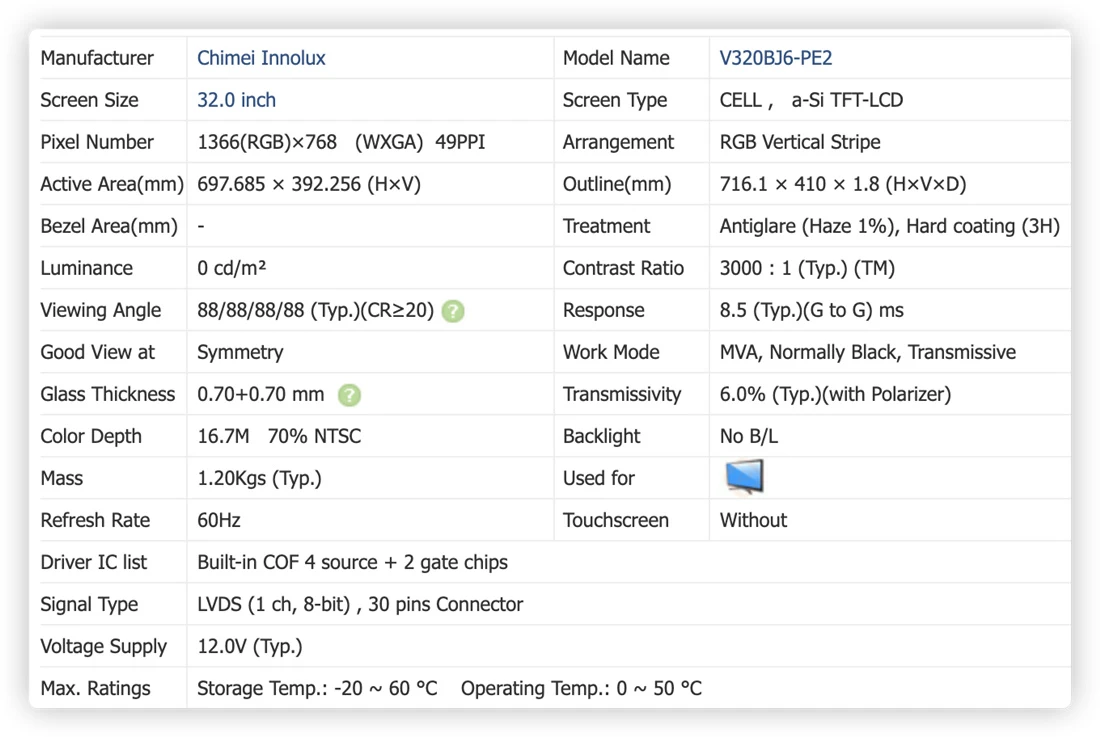Select the 12.0V voltage supply value
This screenshot has height=737, width=1100.
[x=250, y=647]
